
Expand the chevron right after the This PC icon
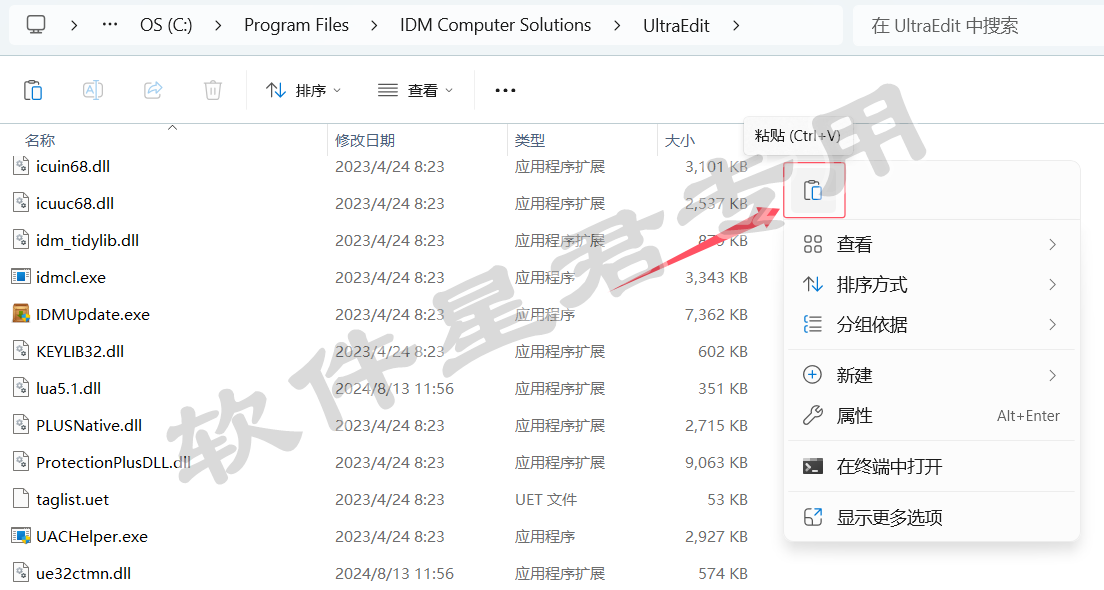click(74, 25)
